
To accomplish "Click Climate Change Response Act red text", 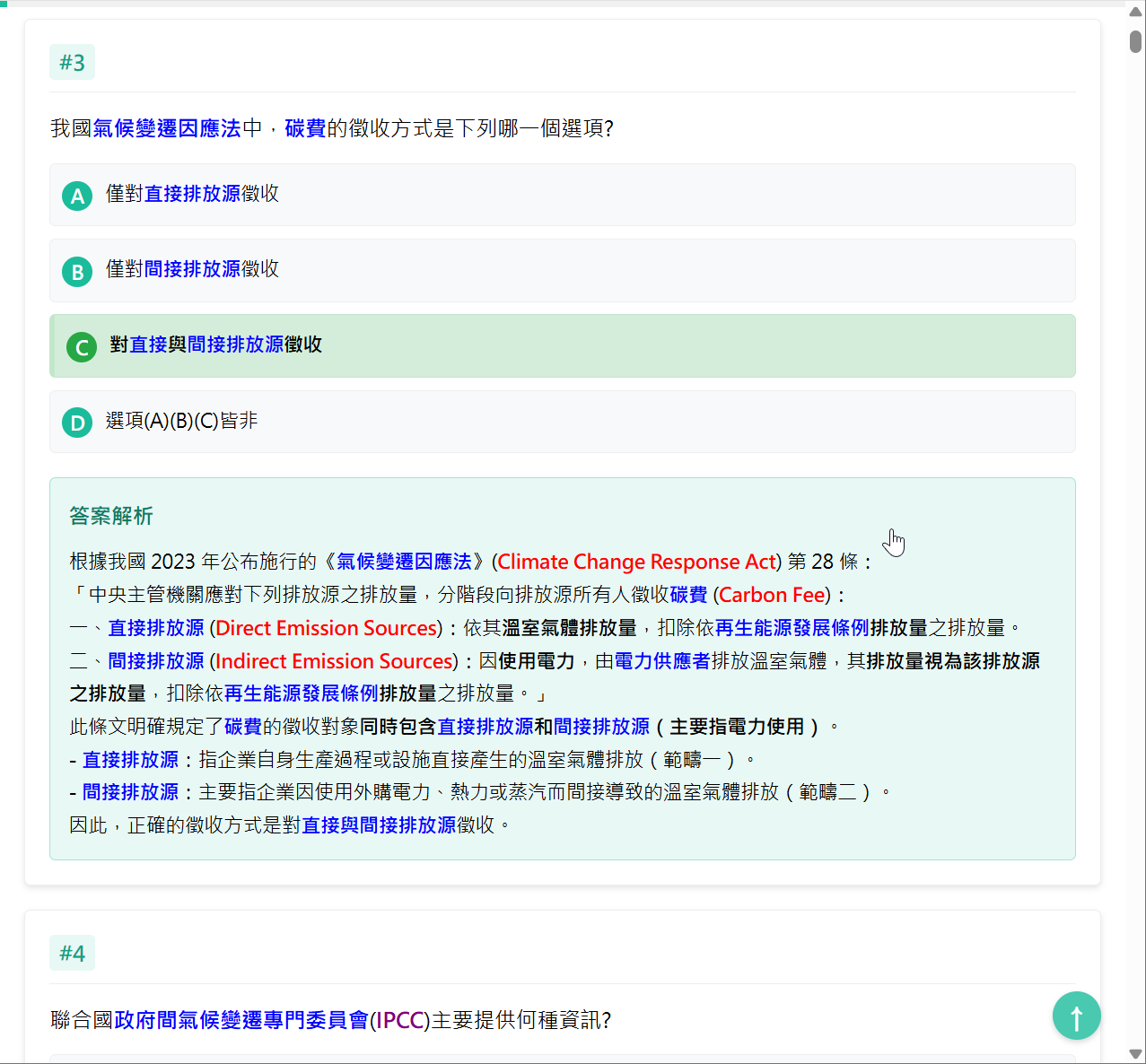I will (637, 562).
